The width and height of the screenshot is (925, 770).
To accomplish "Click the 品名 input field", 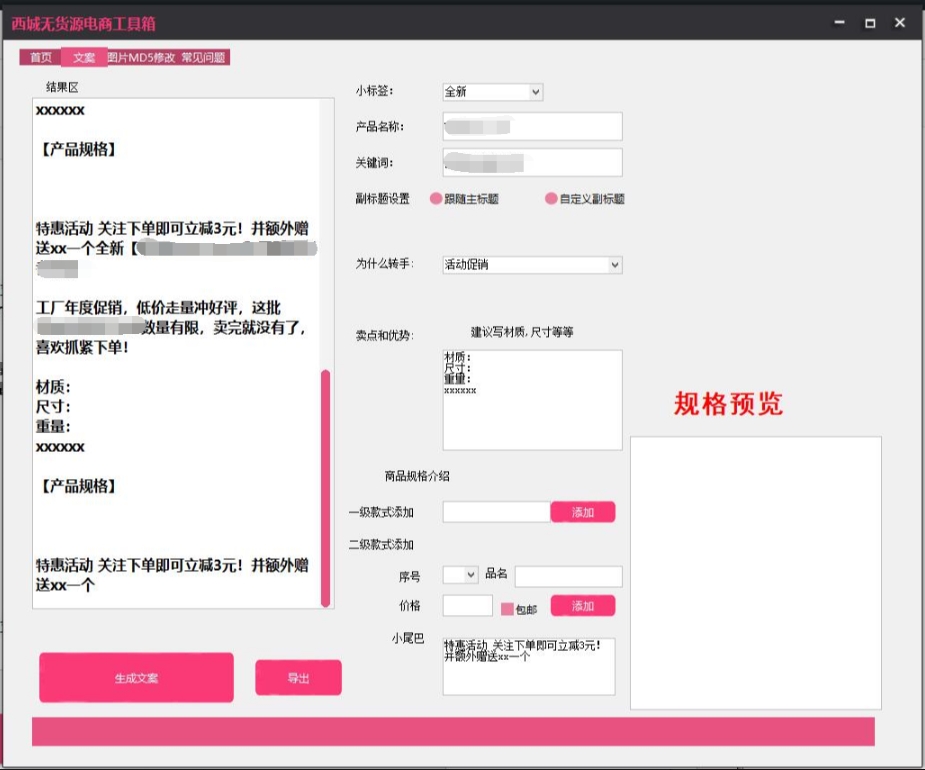I will pos(568,576).
